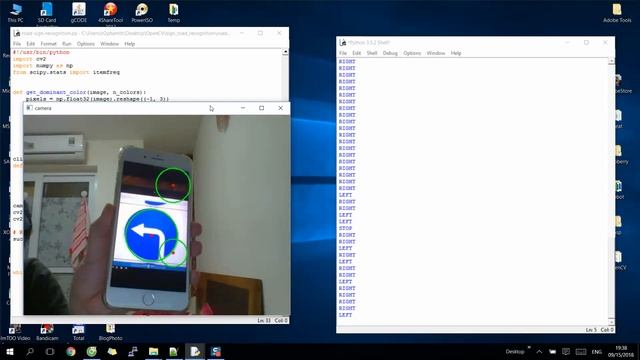The height and width of the screenshot is (360, 640).
Task: Expand the Desktop toolbar on taskbar
Action: [529, 348]
